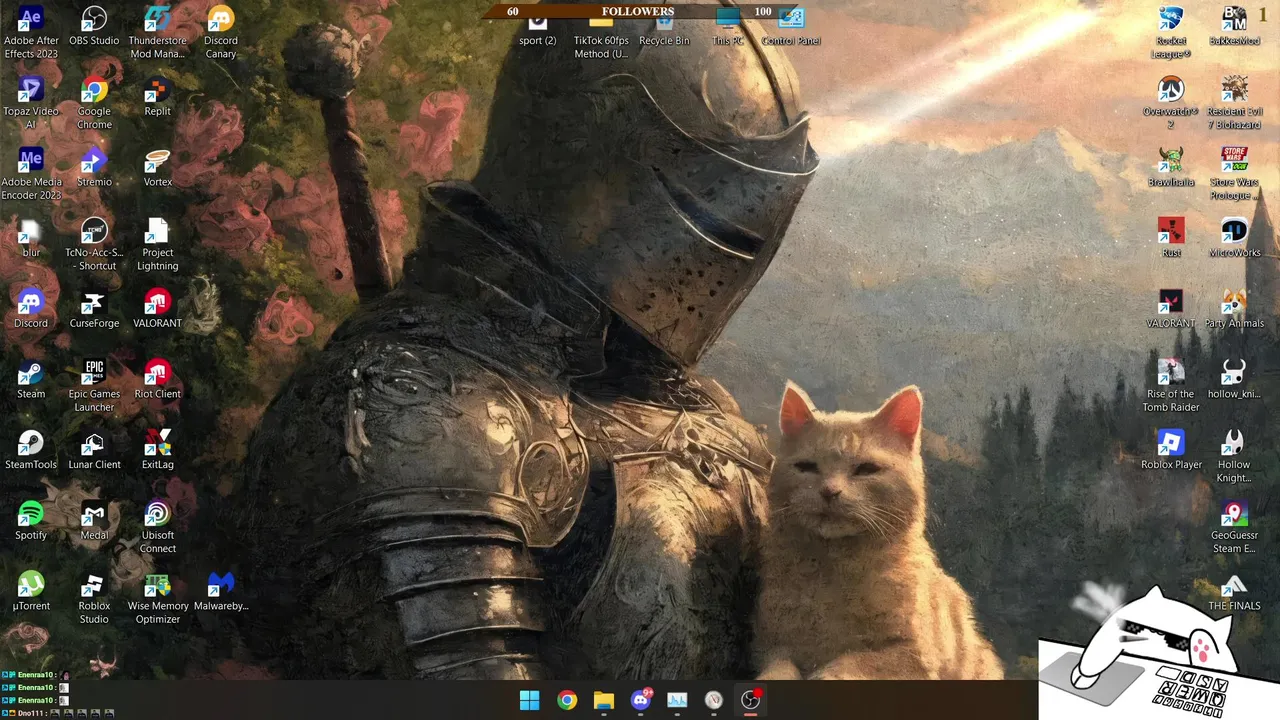
Task: Launch the CurseForge desktop shortcut
Action: (94, 309)
